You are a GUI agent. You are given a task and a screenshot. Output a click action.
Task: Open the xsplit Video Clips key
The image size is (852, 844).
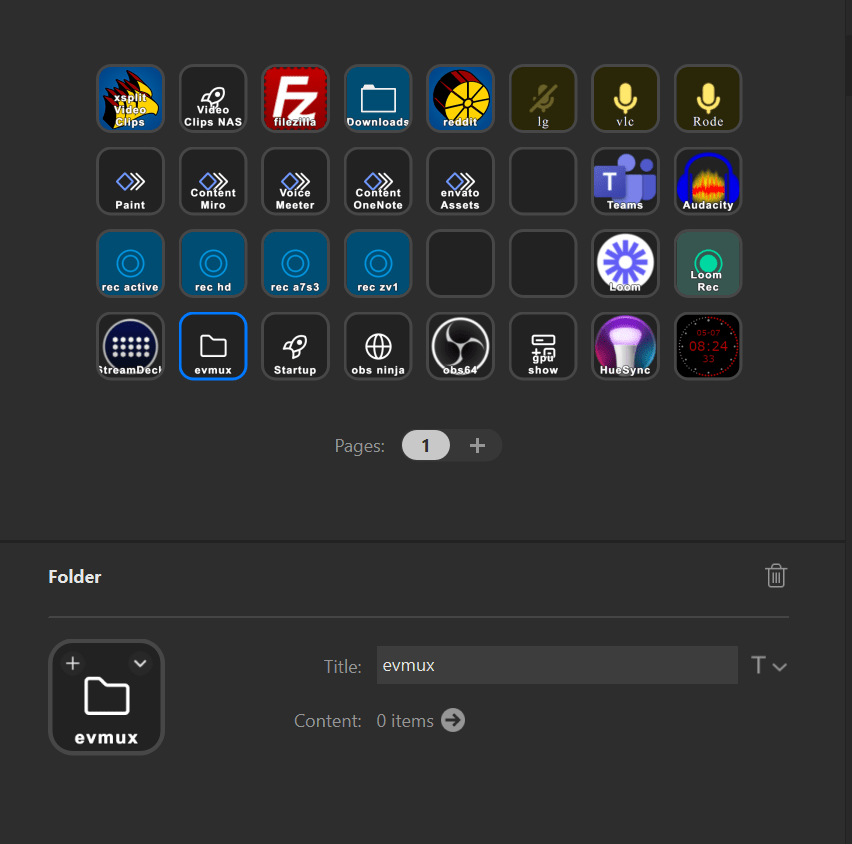(130, 98)
